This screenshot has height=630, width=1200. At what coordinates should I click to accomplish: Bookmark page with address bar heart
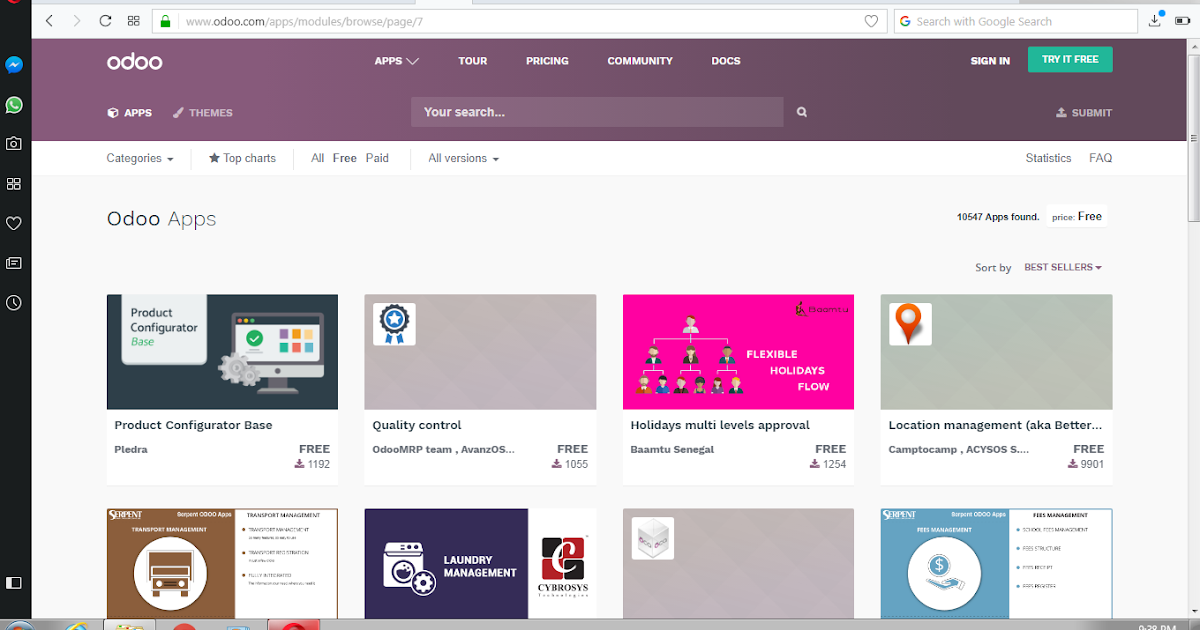pyautogui.click(x=871, y=21)
